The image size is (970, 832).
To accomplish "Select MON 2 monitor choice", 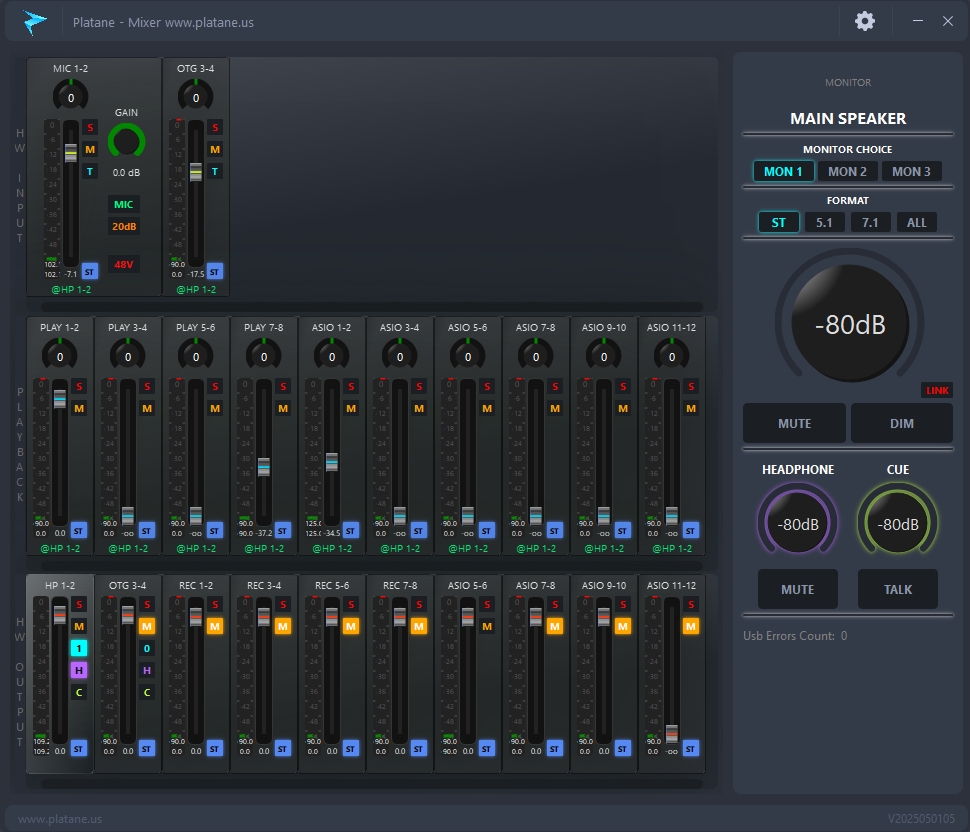I will (x=847, y=171).
